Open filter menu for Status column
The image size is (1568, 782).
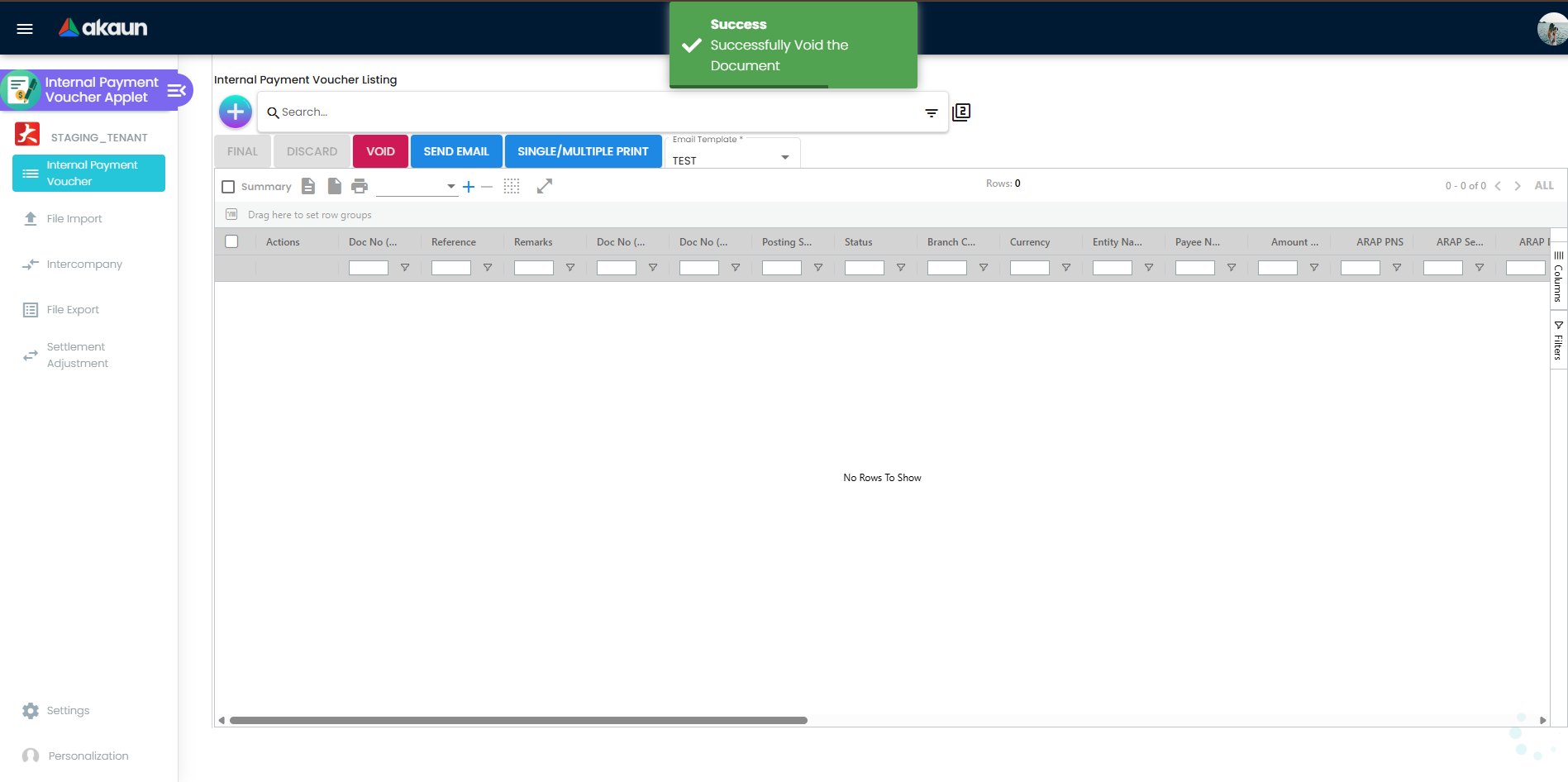901,268
